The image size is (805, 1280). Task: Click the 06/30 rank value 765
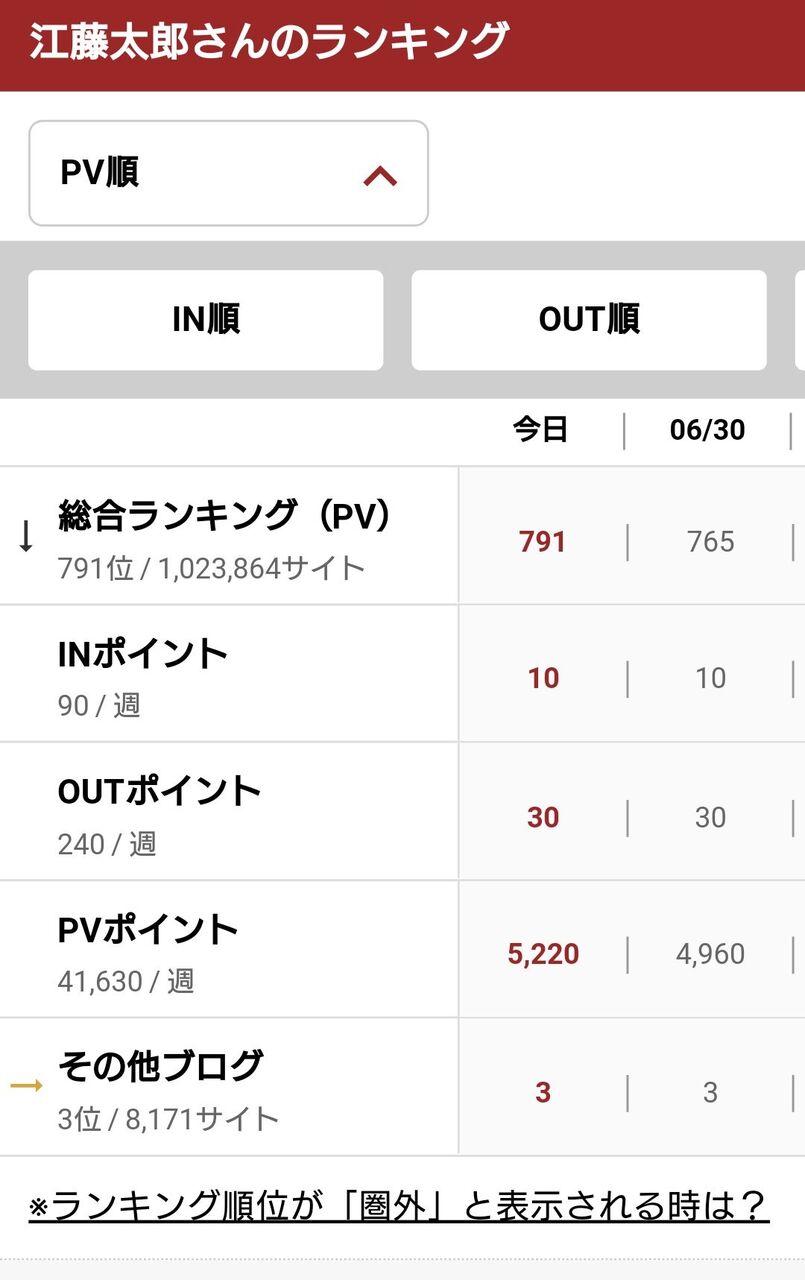711,542
